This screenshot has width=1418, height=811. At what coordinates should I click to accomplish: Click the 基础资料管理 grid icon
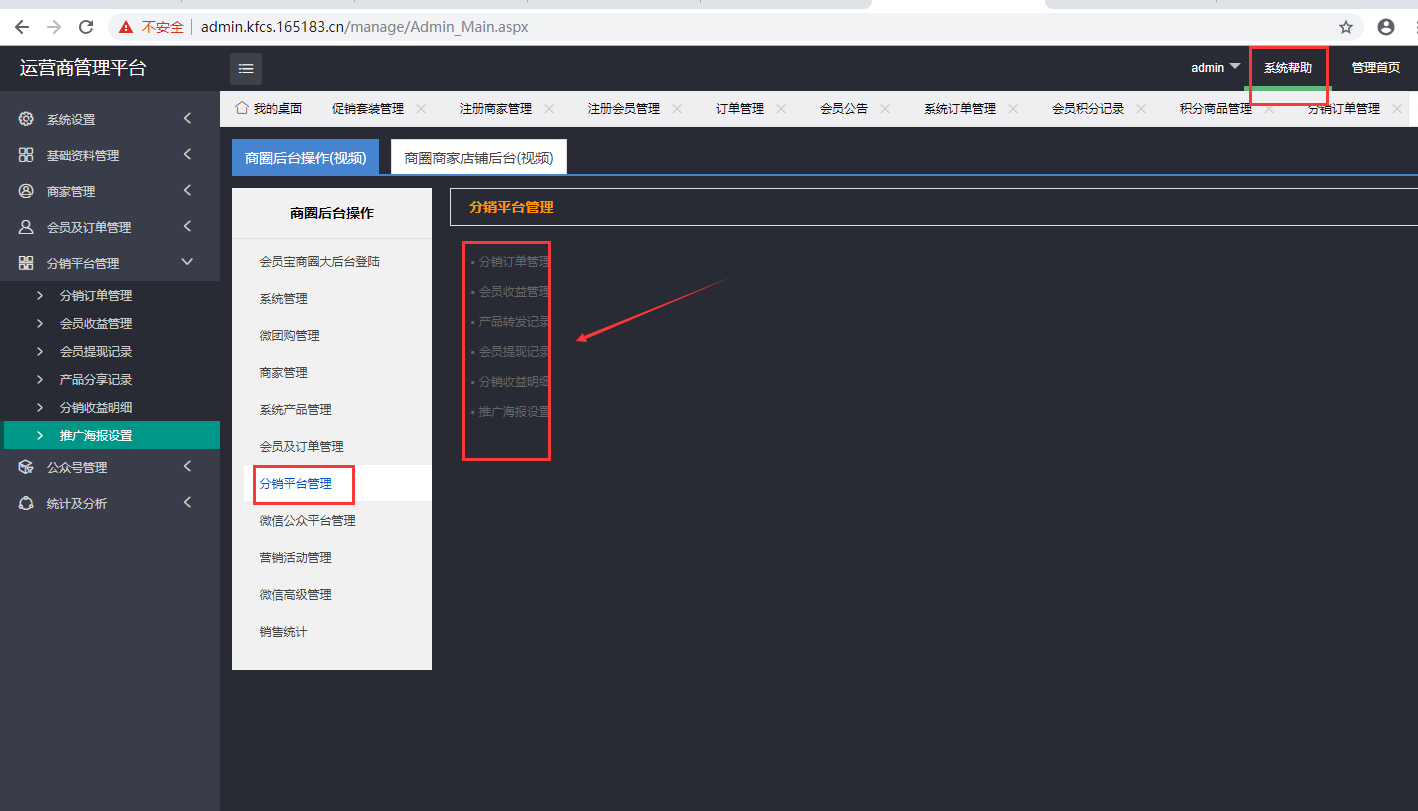[x=26, y=155]
